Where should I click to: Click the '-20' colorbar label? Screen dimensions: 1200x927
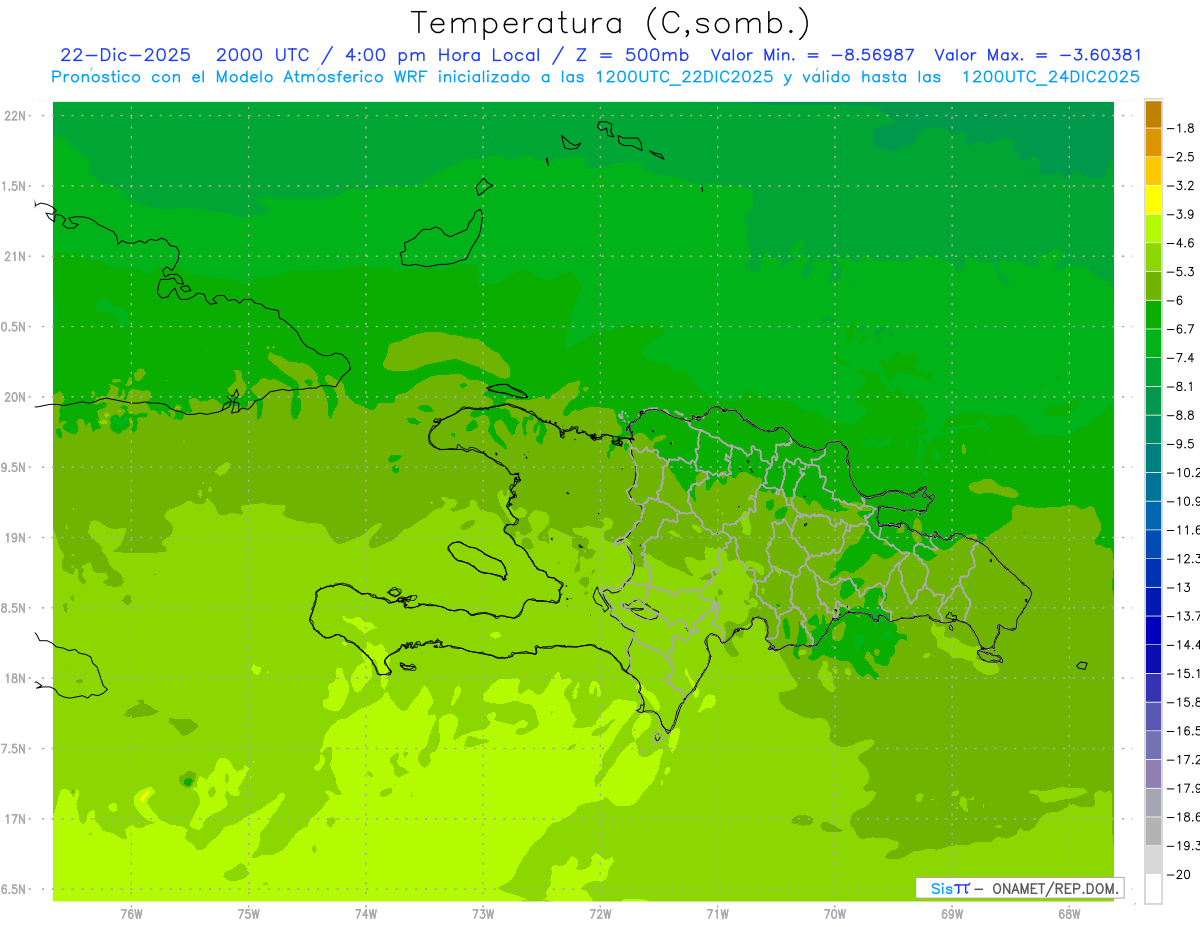[1178, 874]
